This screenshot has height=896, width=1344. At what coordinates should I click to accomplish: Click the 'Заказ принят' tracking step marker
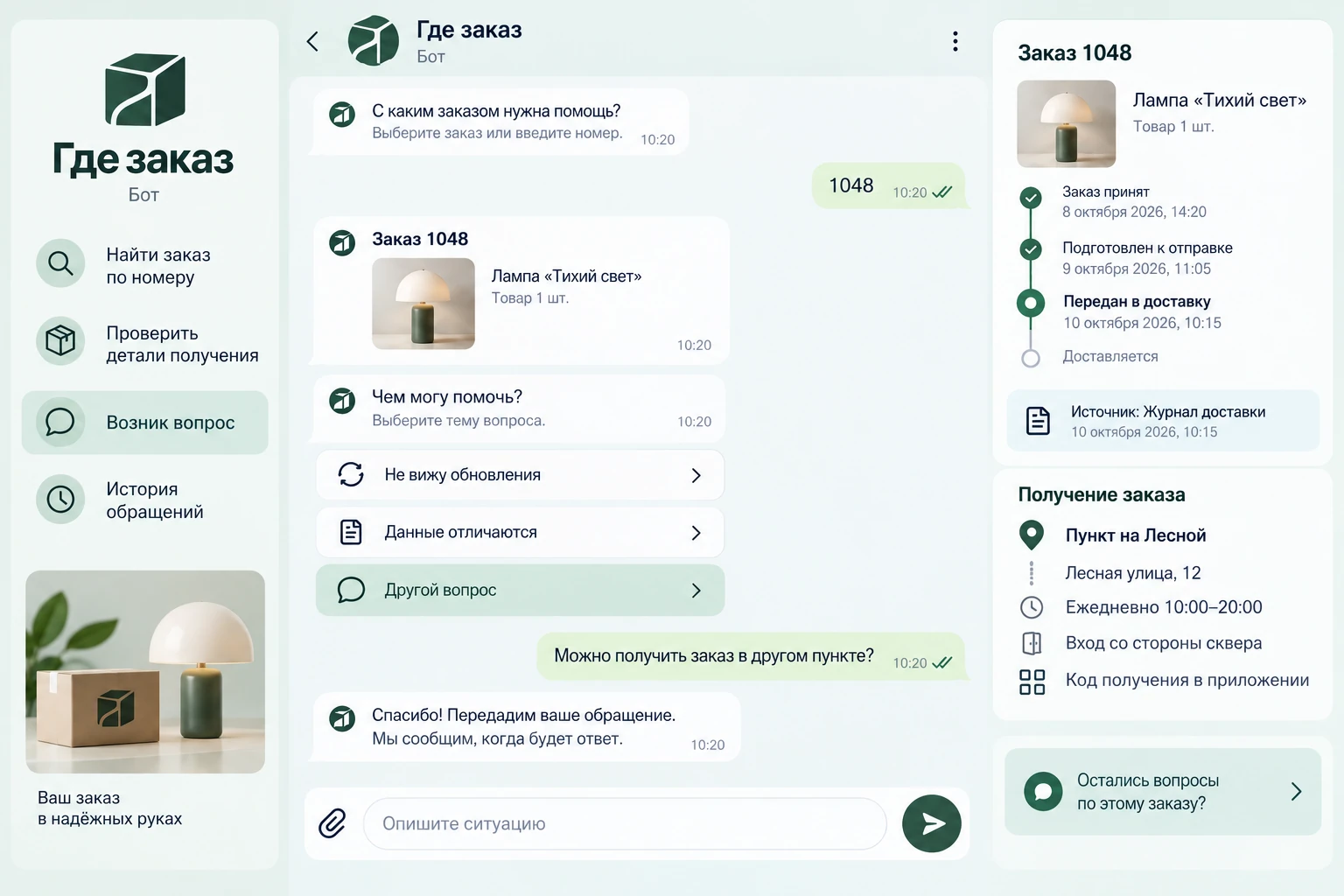tap(1031, 198)
